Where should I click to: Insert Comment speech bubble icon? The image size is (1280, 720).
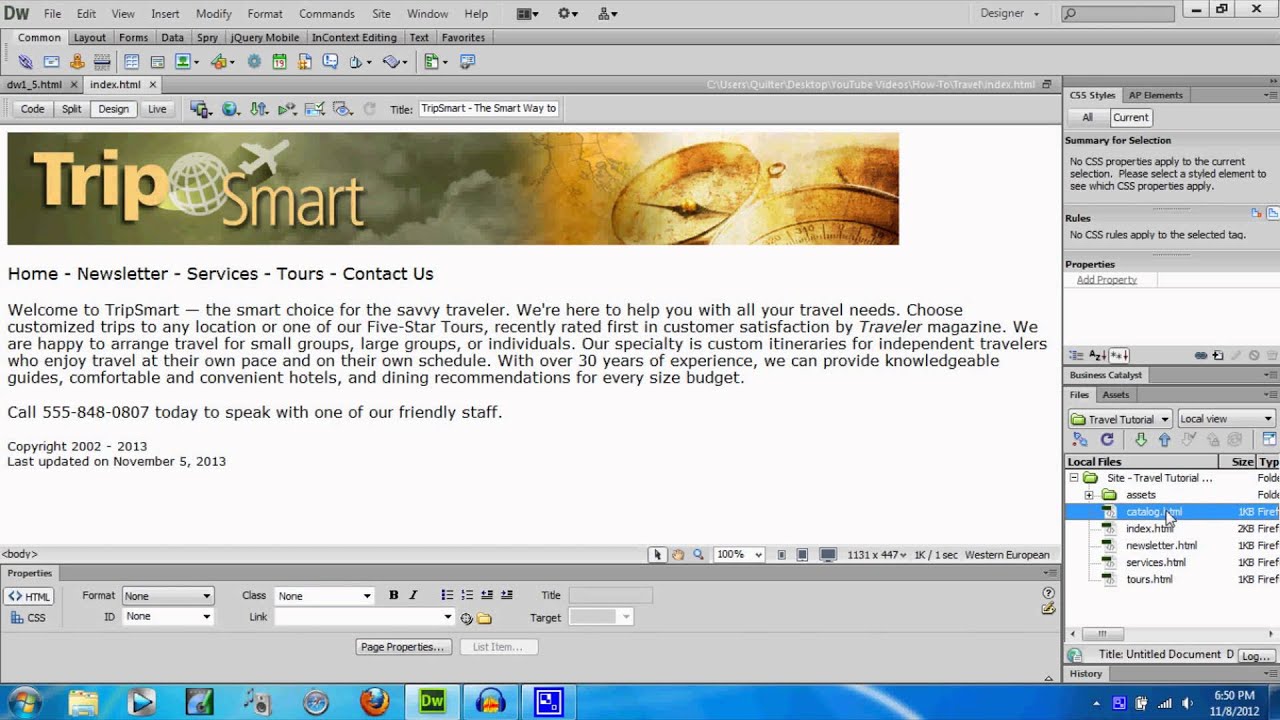330,62
